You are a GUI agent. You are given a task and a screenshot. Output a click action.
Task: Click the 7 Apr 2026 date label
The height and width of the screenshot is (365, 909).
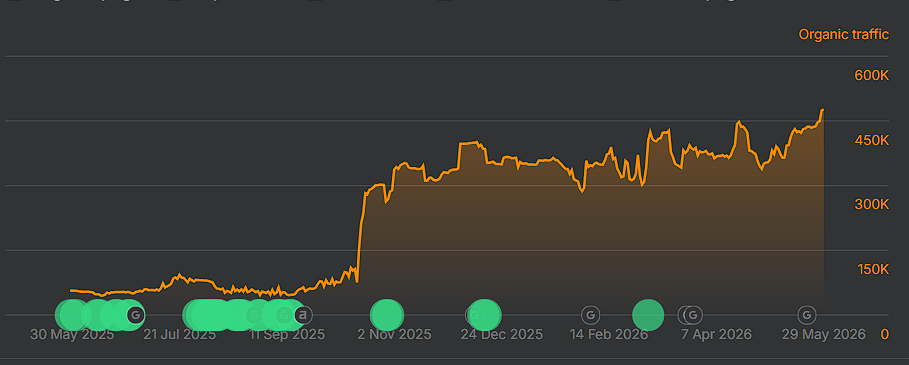[x=717, y=335]
